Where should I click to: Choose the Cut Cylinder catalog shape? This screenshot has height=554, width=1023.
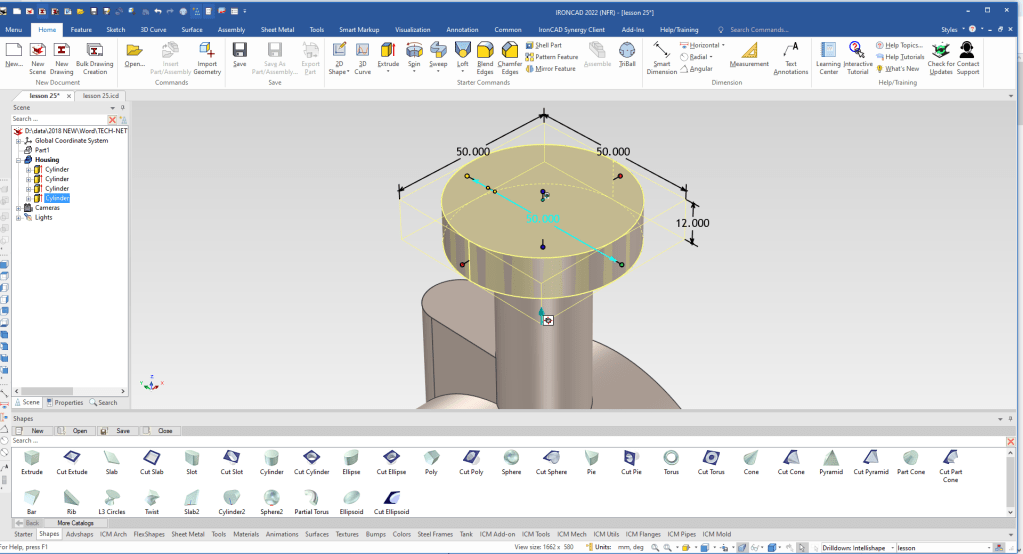[311, 459]
